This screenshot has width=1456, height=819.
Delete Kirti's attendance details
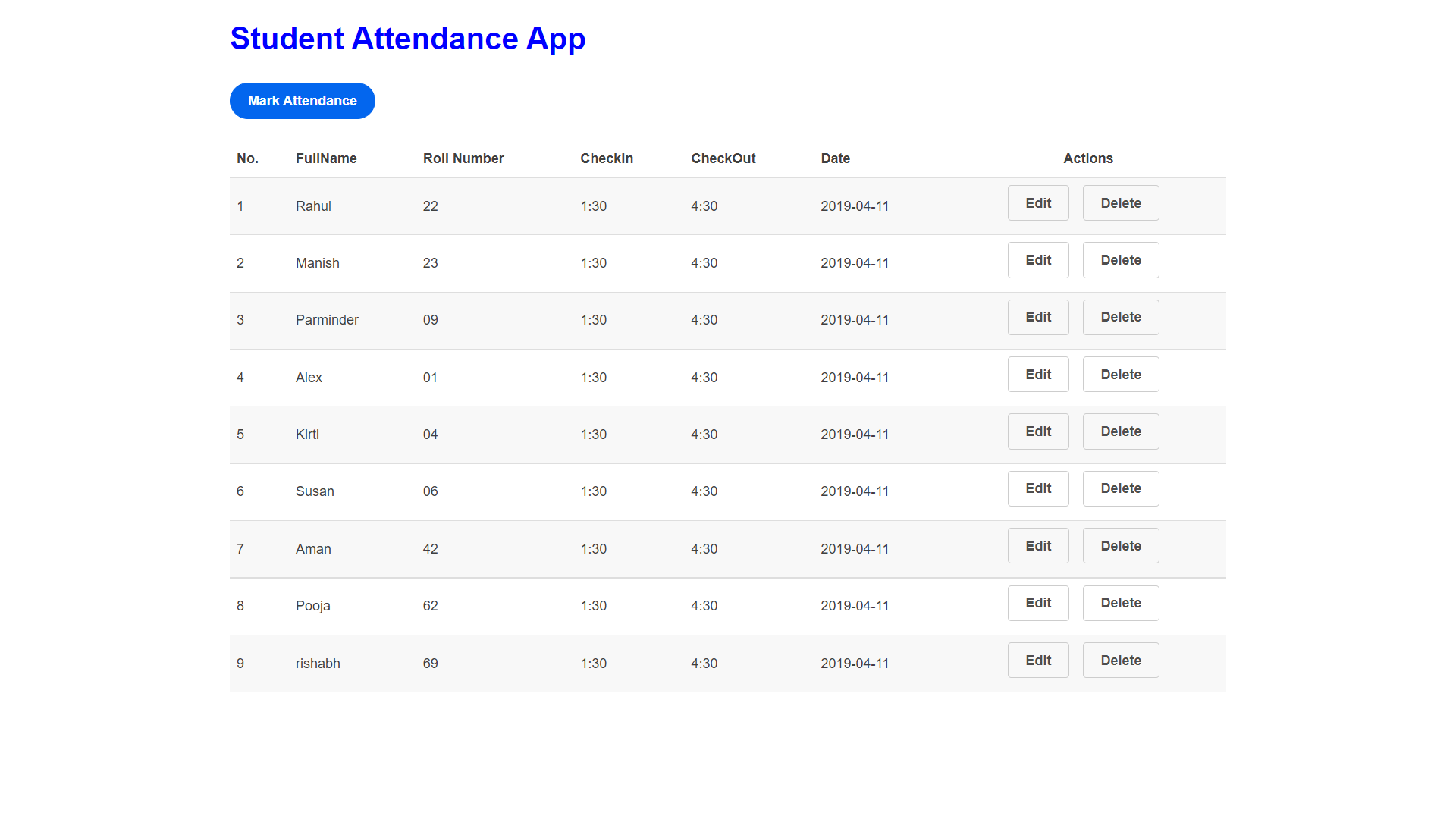[1120, 431]
